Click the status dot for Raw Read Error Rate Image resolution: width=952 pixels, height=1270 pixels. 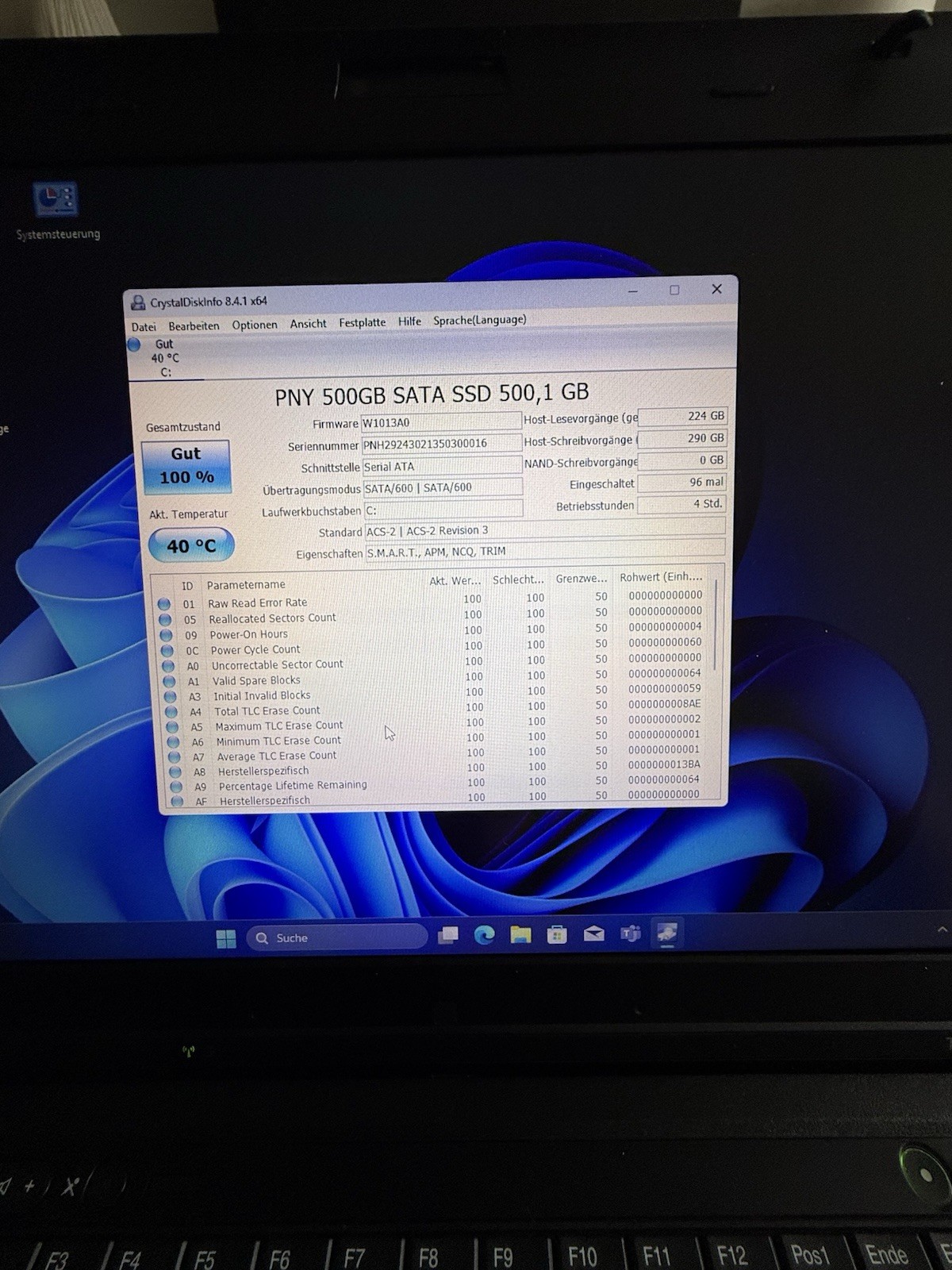[x=164, y=604]
